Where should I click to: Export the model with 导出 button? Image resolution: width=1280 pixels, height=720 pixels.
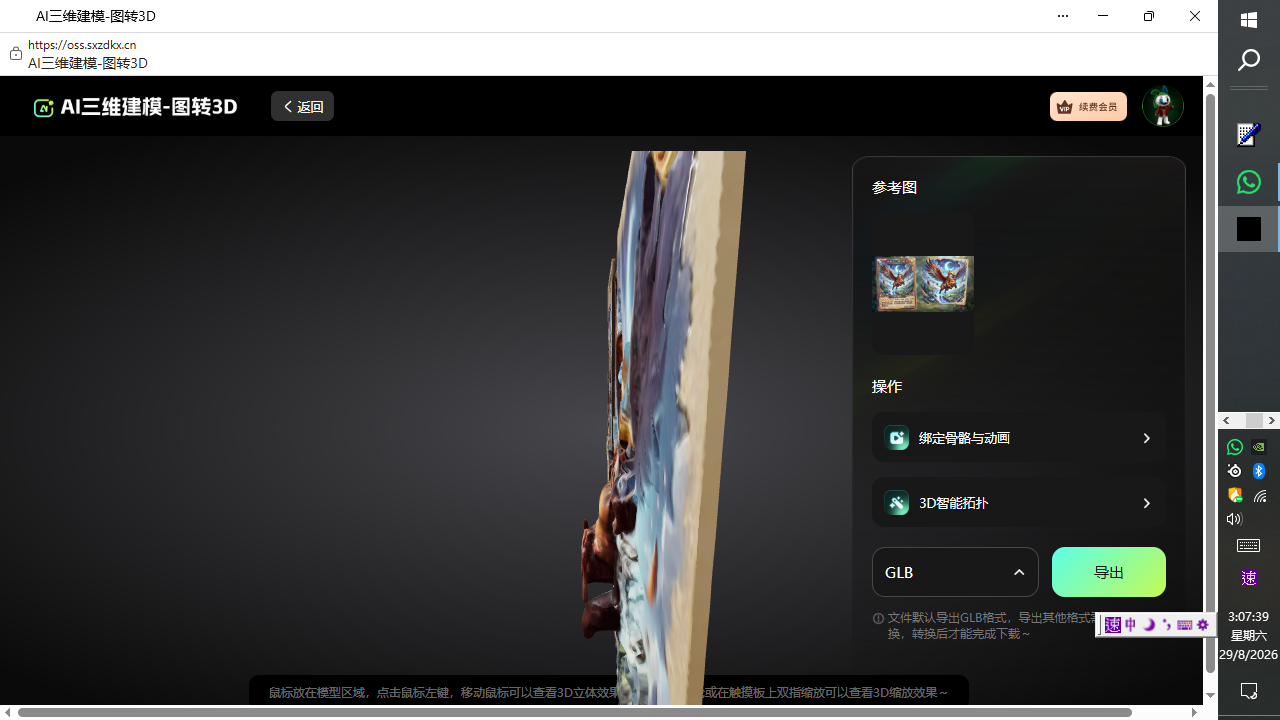coord(1109,572)
